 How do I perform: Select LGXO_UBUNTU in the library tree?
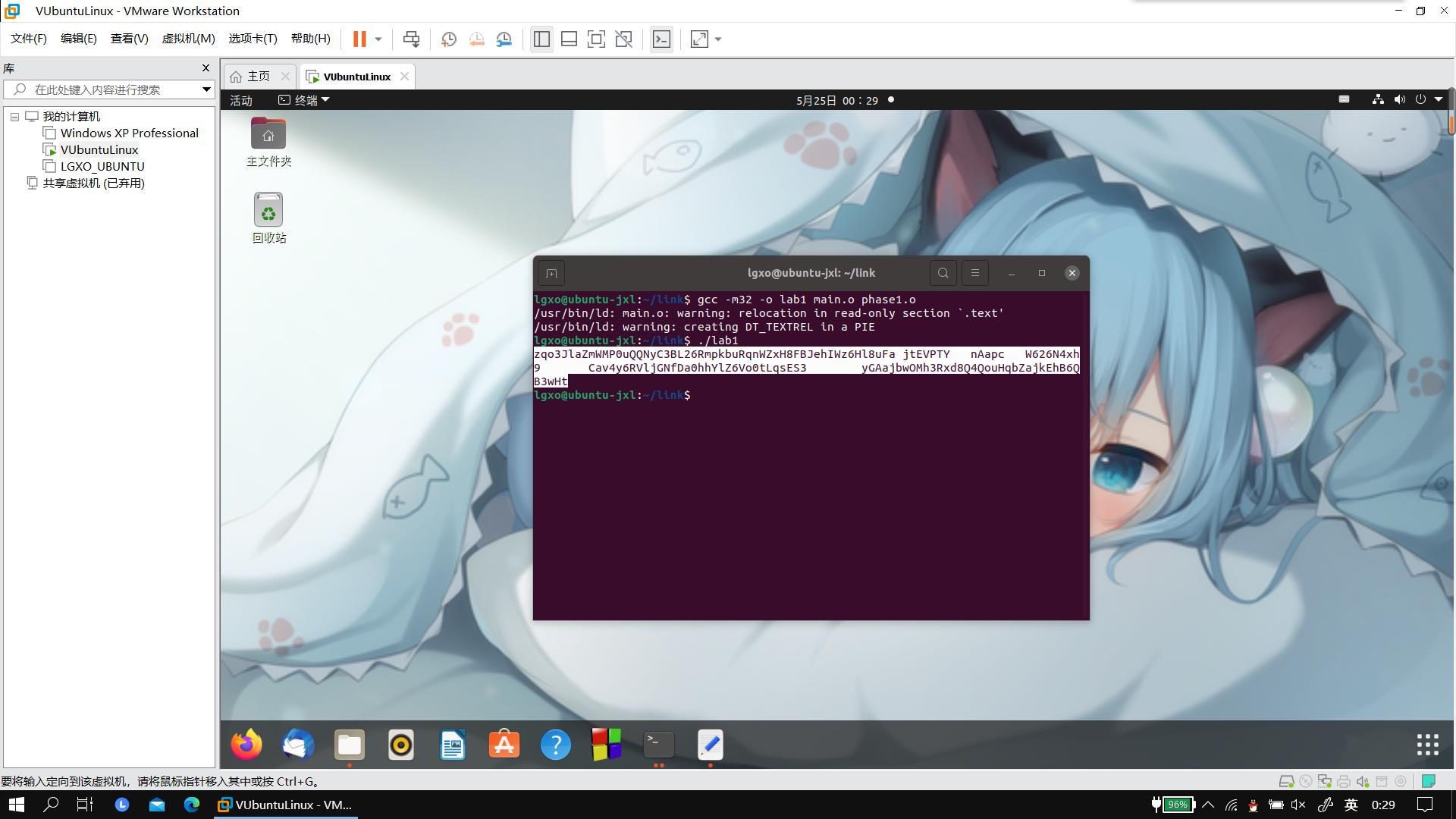point(102,167)
